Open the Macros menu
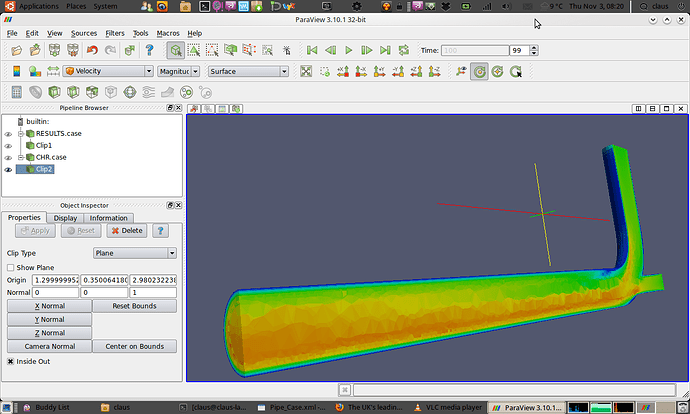This screenshot has height=414, width=690. click(x=168, y=33)
